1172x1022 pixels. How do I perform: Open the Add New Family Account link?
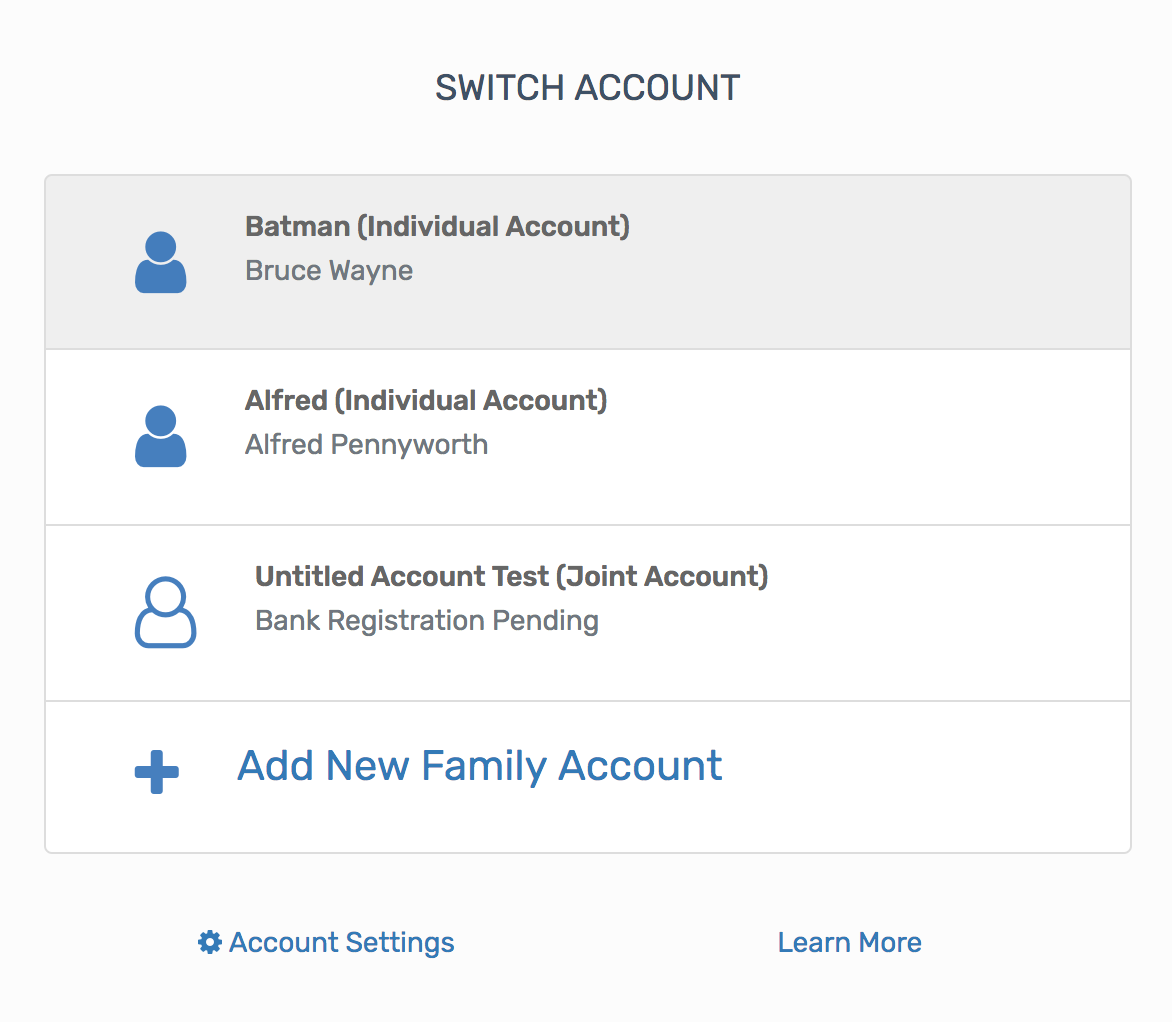(x=479, y=766)
